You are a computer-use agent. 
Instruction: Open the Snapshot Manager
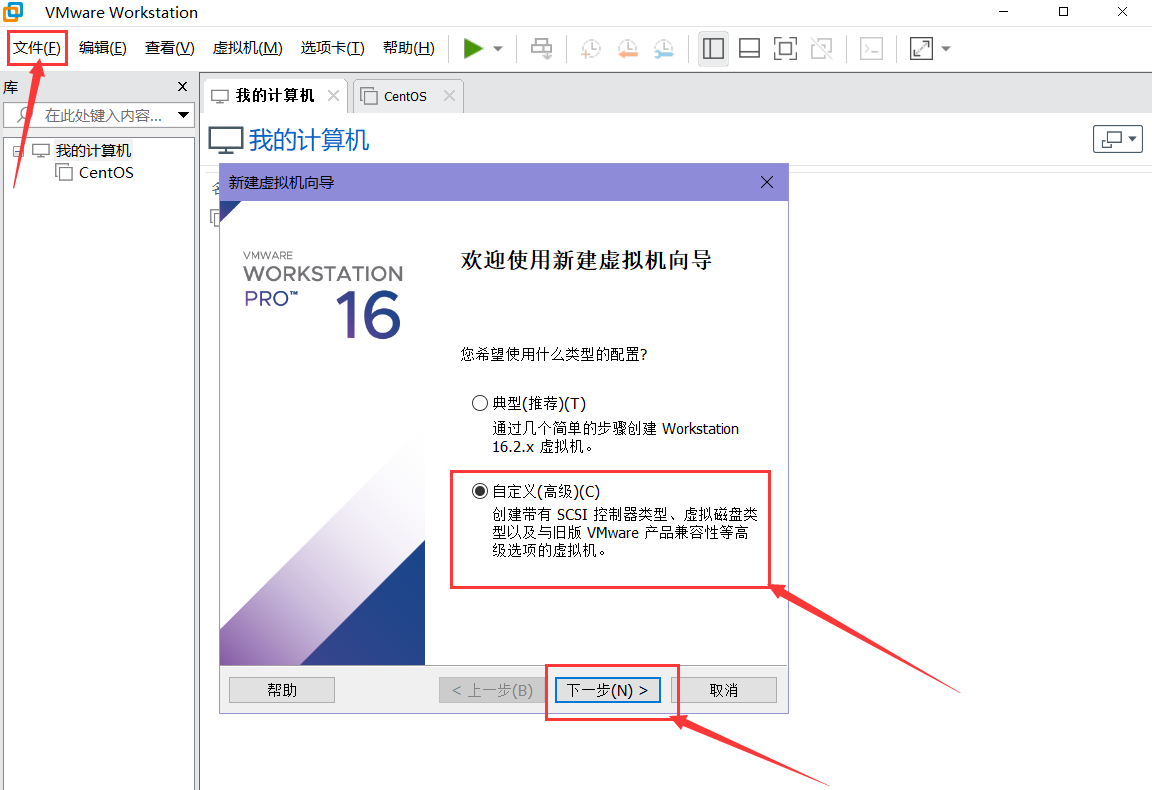point(662,48)
